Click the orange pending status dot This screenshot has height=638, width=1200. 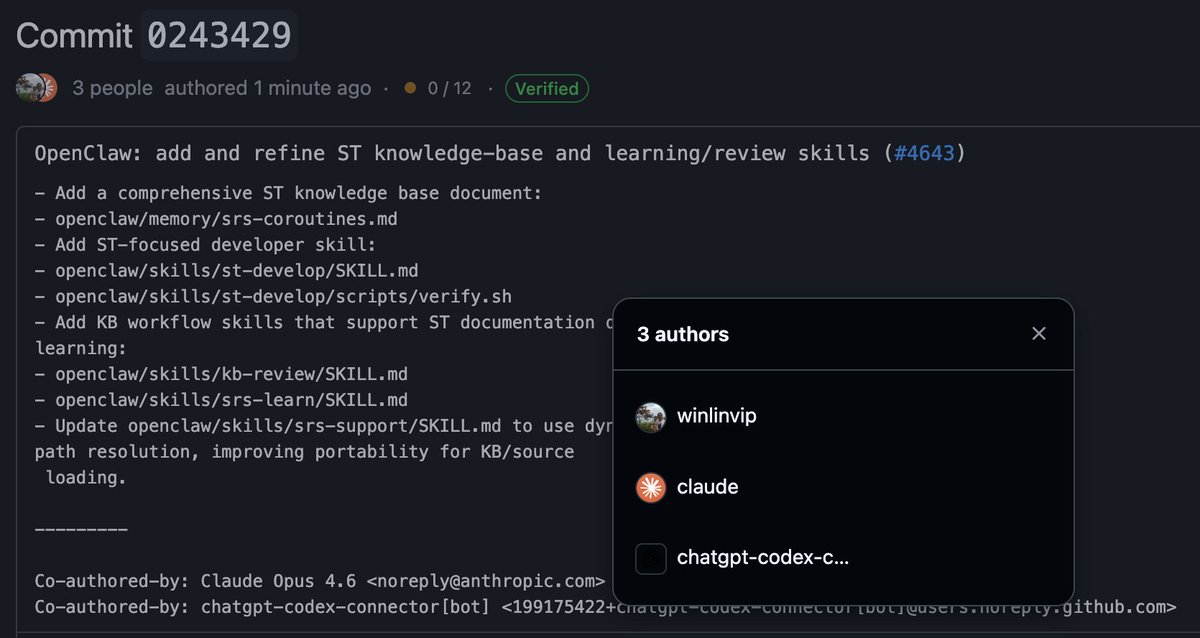click(x=410, y=88)
